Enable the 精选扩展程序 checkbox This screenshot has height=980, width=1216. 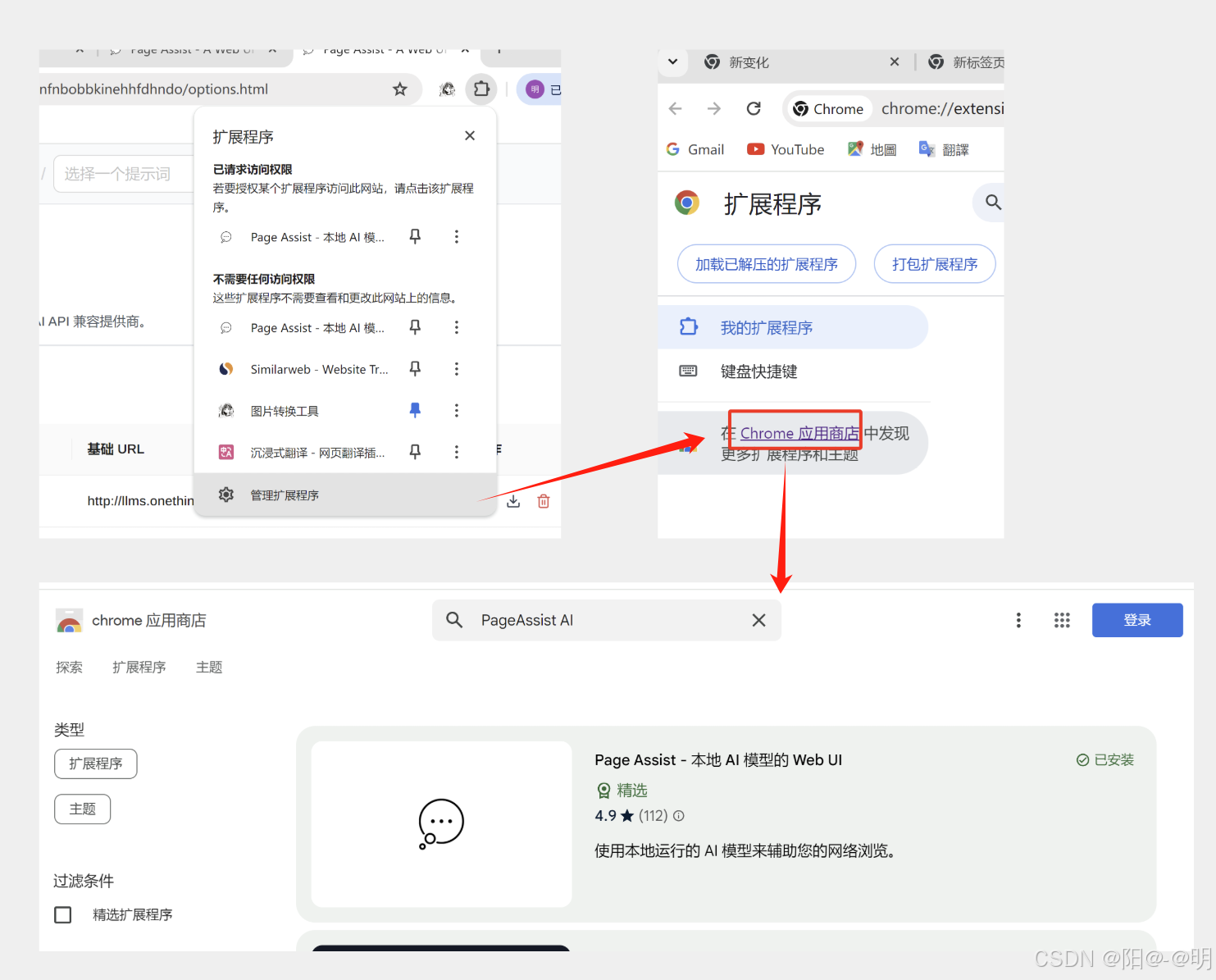[x=63, y=914]
